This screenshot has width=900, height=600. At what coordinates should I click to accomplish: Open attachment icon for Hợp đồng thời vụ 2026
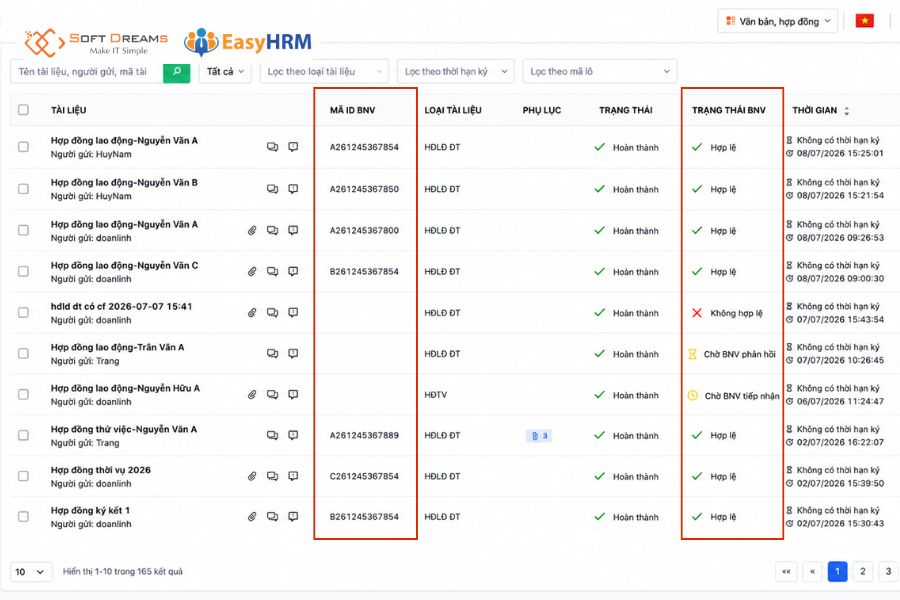(x=252, y=476)
